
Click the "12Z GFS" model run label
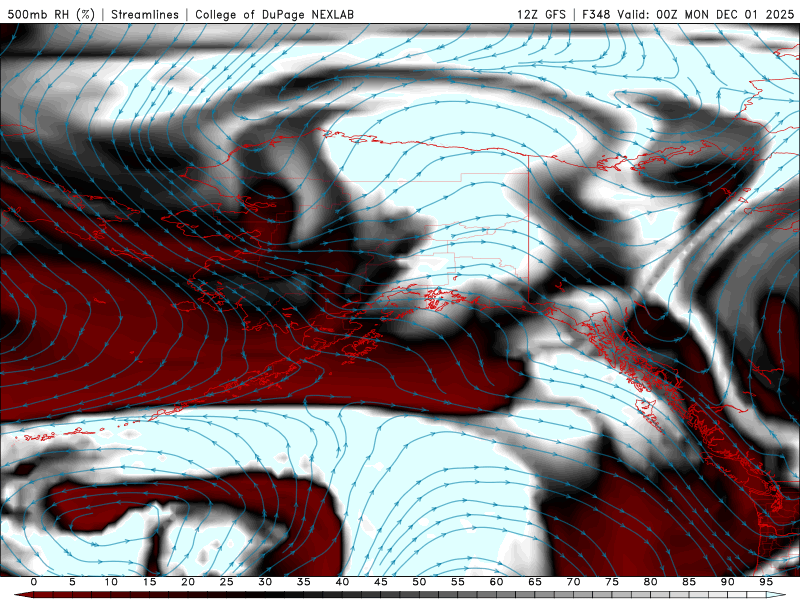point(541,15)
